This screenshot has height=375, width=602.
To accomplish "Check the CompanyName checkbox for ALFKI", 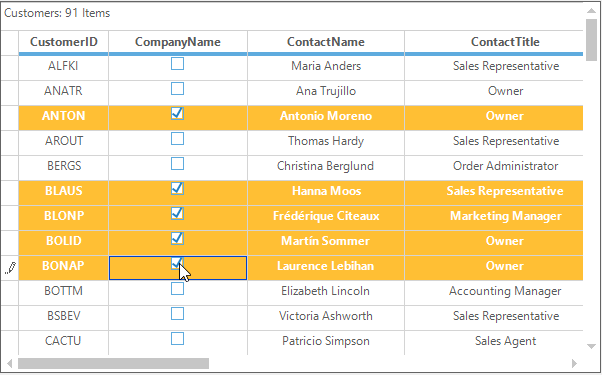I will [177, 64].
